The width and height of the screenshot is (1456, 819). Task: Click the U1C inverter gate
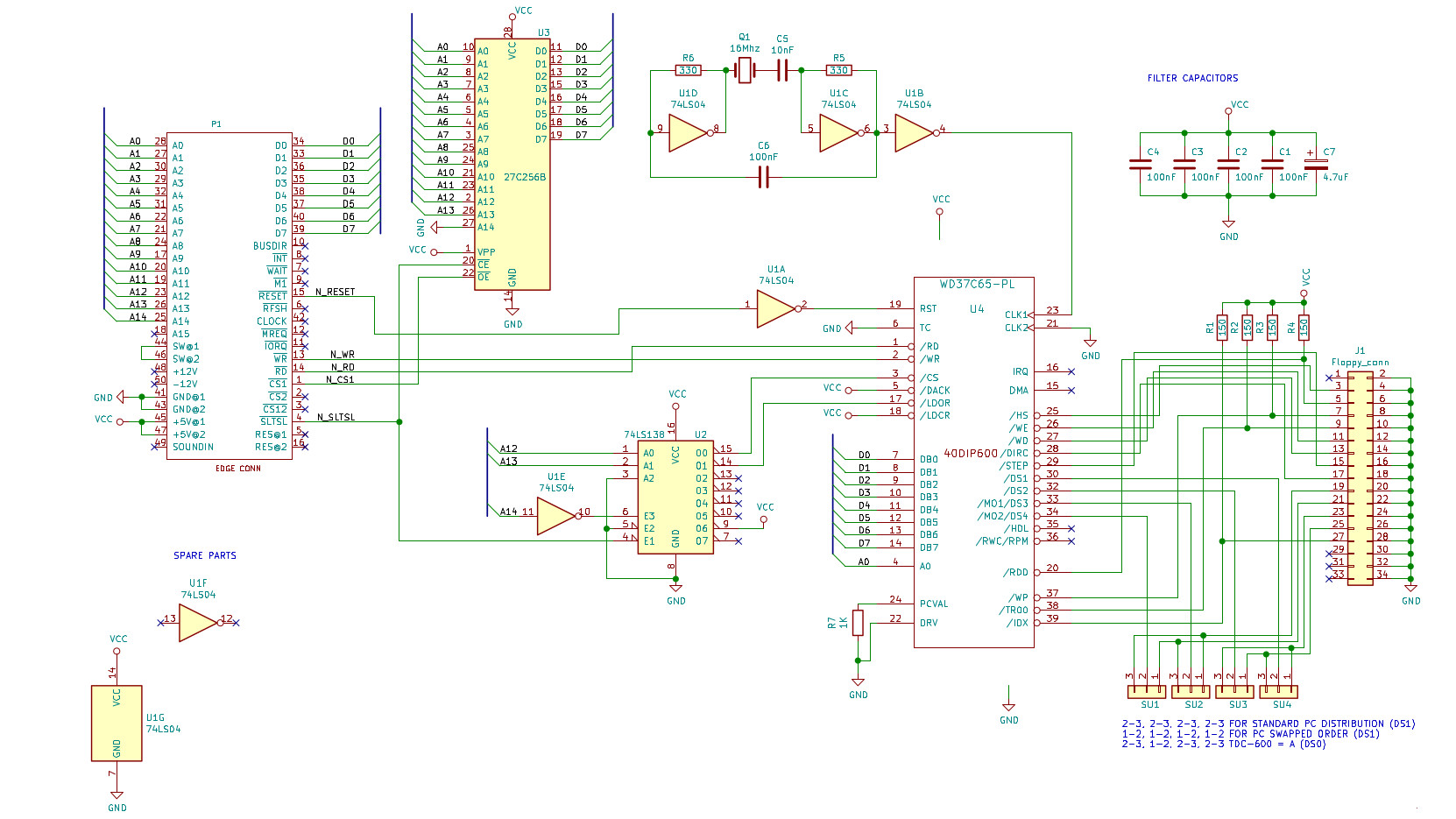(x=838, y=133)
